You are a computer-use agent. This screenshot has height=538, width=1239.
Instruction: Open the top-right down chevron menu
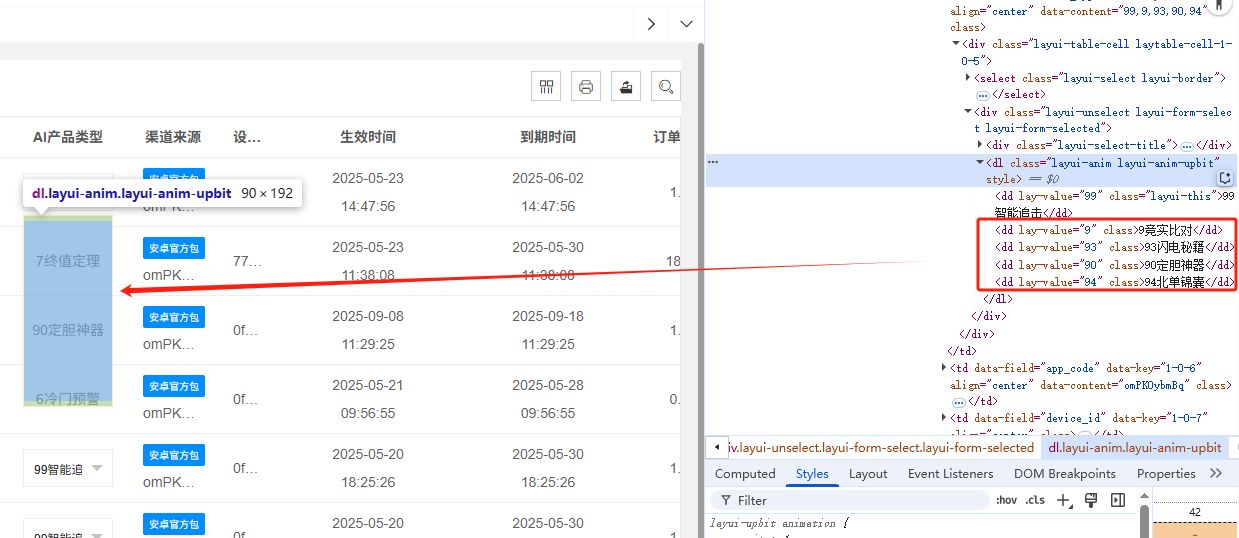pos(686,23)
